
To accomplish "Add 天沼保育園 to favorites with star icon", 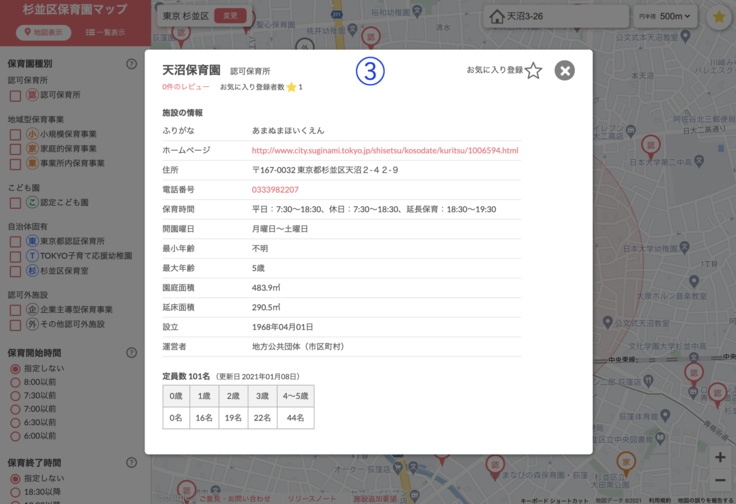I will (x=533, y=71).
